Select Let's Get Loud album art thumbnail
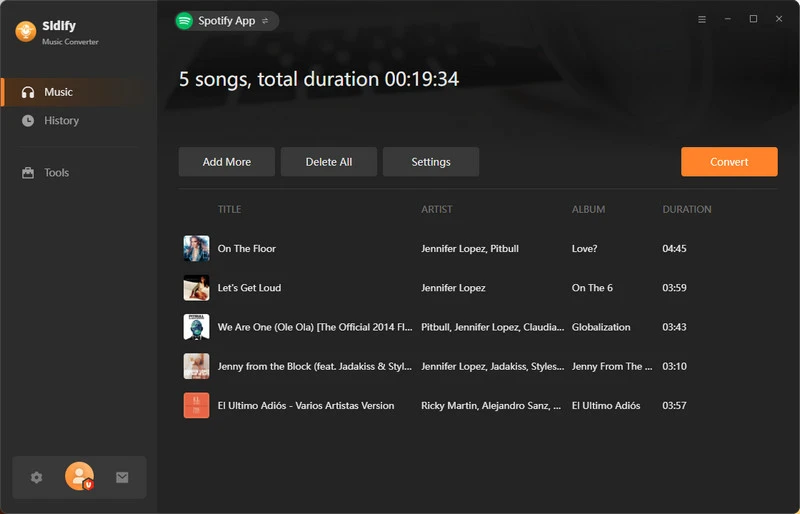800x514 pixels. (196, 288)
